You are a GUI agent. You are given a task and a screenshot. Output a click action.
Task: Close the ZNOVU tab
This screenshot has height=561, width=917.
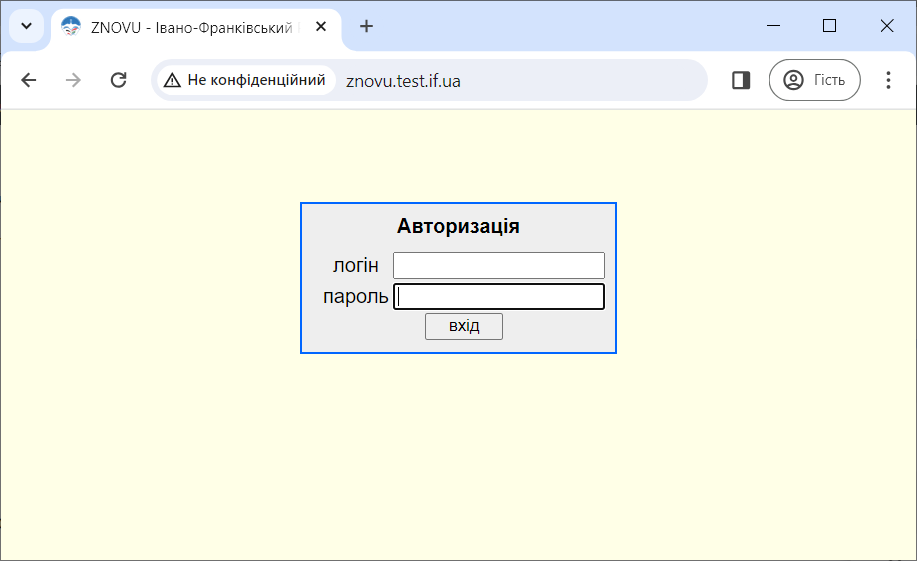pos(321,27)
